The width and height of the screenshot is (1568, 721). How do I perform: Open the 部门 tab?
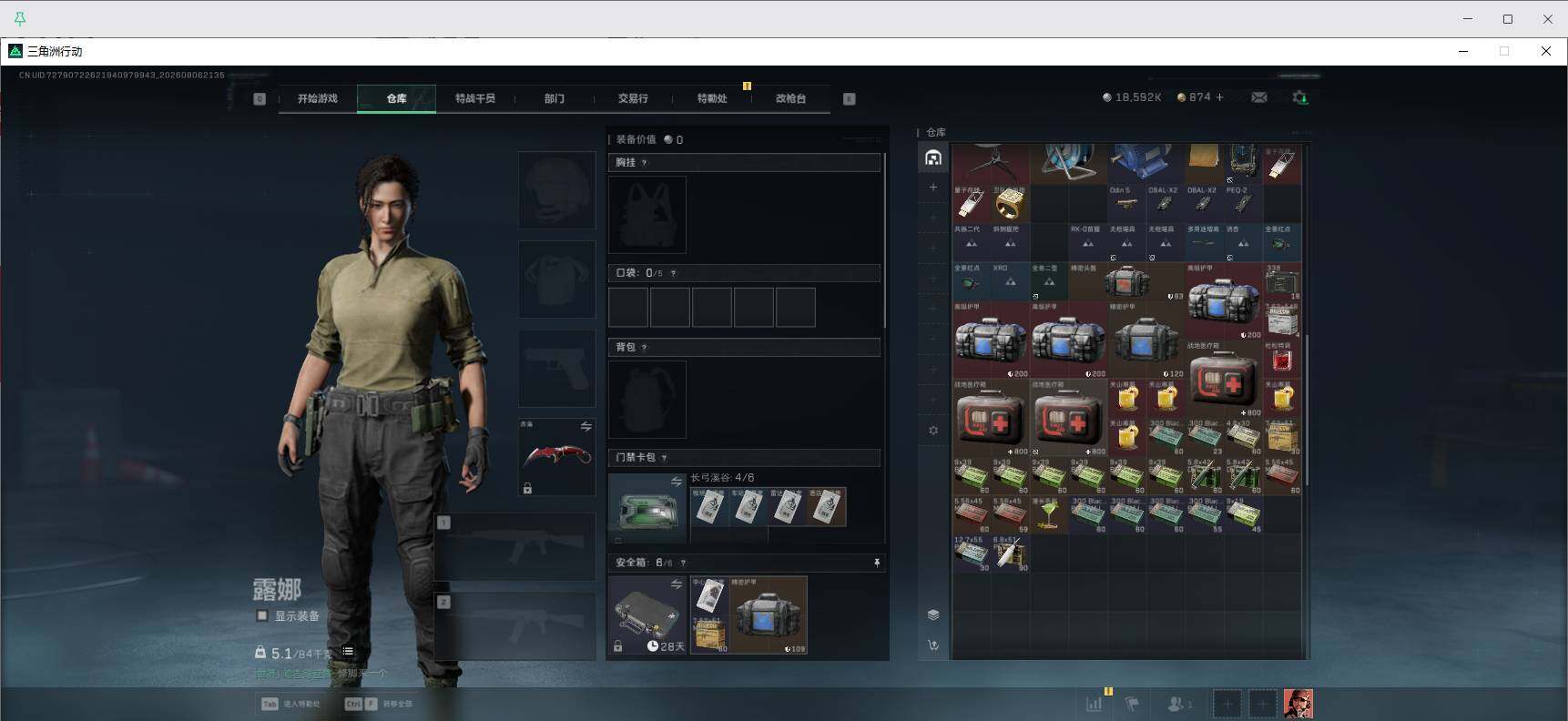(555, 98)
